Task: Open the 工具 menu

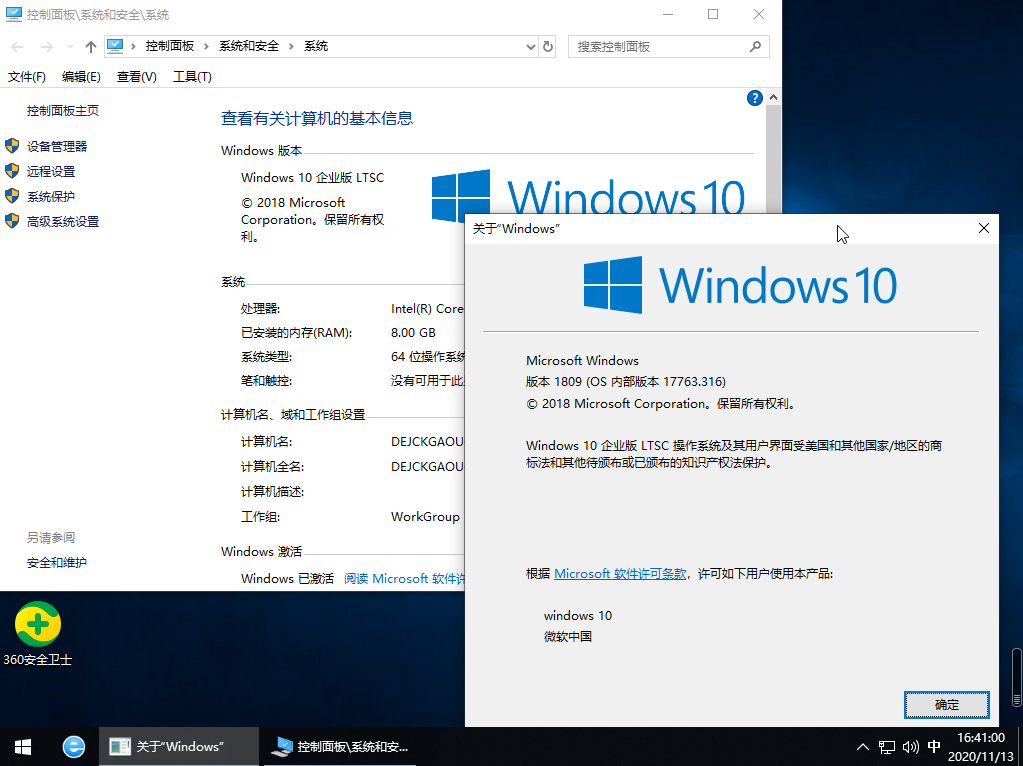Action: tap(192, 76)
